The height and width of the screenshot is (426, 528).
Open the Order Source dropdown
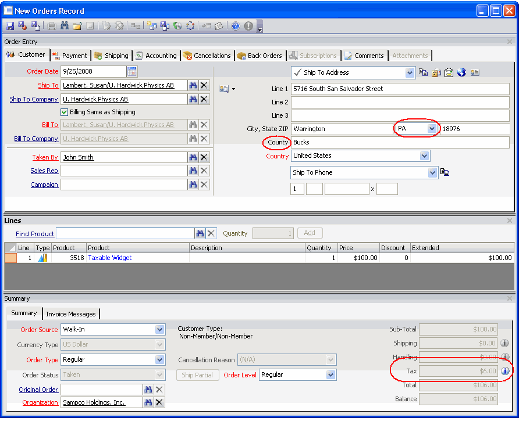pos(160,329)
